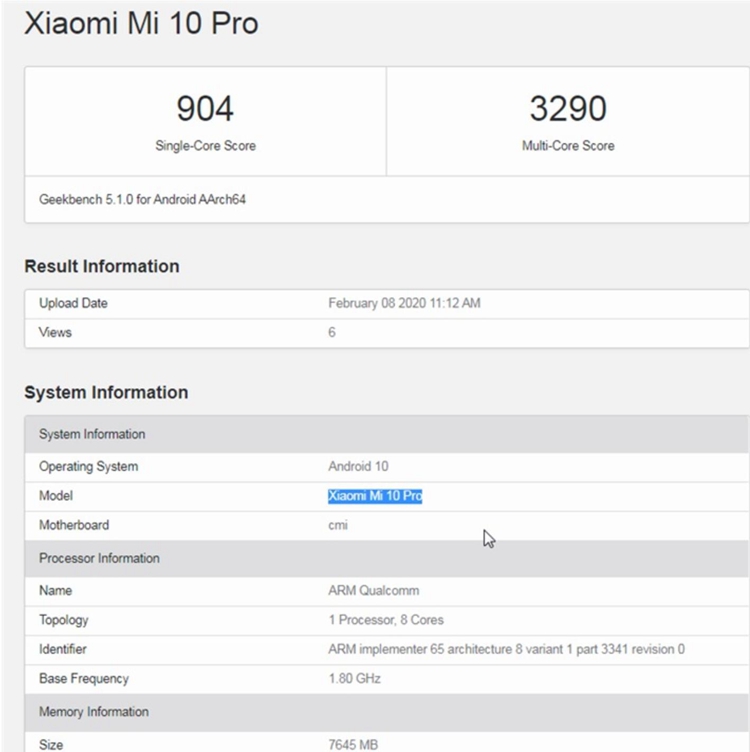The width and height of the screenshot is (750, 752).
Task: Click Geekbench 5.1.0 for Android AArch64 text
Action: 142,200
